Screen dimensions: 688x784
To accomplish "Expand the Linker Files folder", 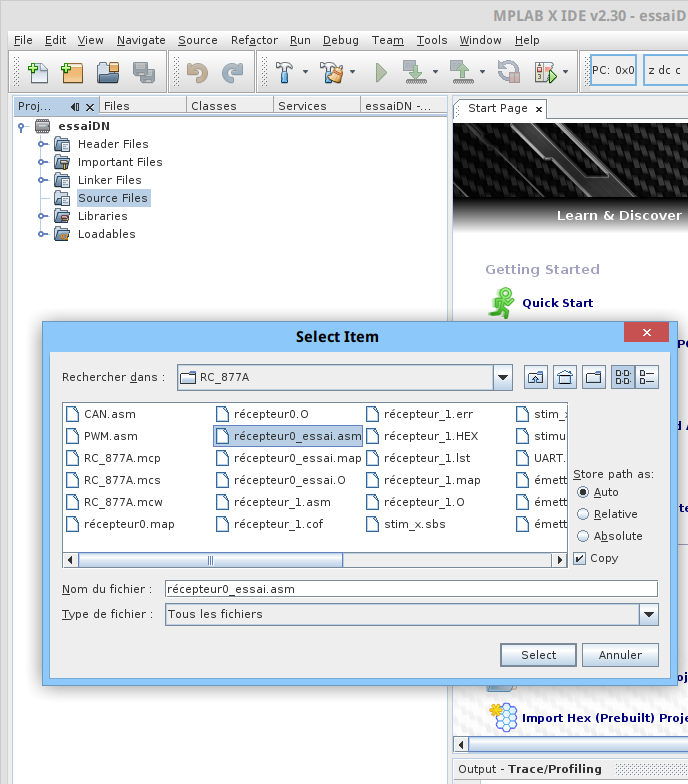I will (x=43, y=180).
